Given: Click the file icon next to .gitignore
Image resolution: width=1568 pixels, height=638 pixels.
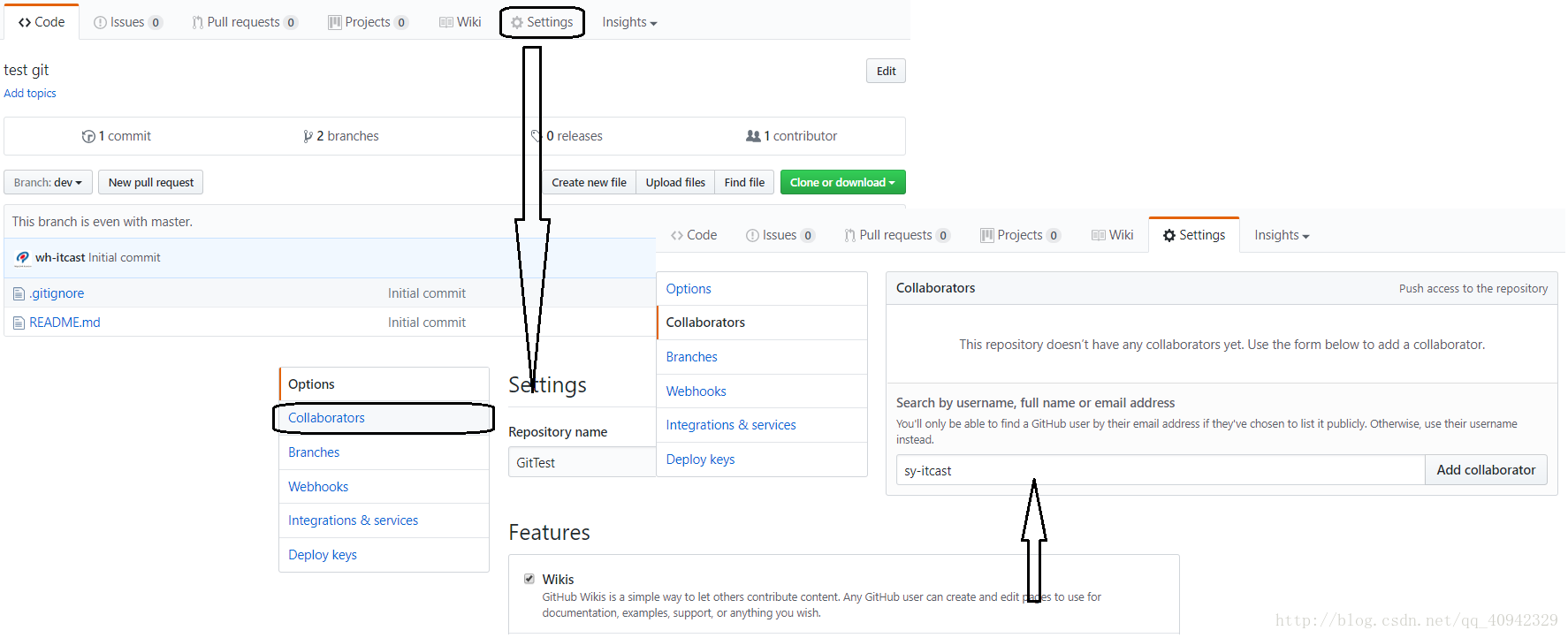Looking at the screenshot, I should [19, 293].
